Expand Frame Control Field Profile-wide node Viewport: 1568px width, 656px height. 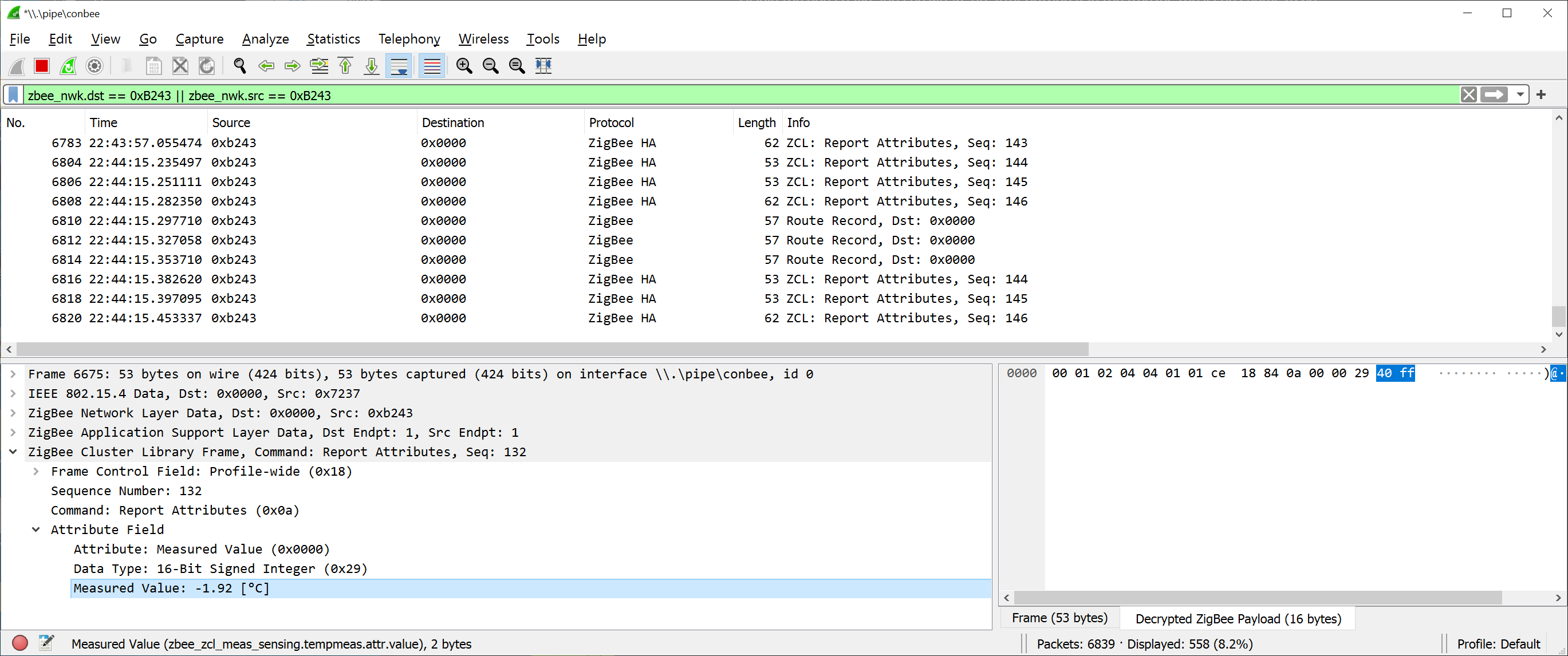click(36, 472)
